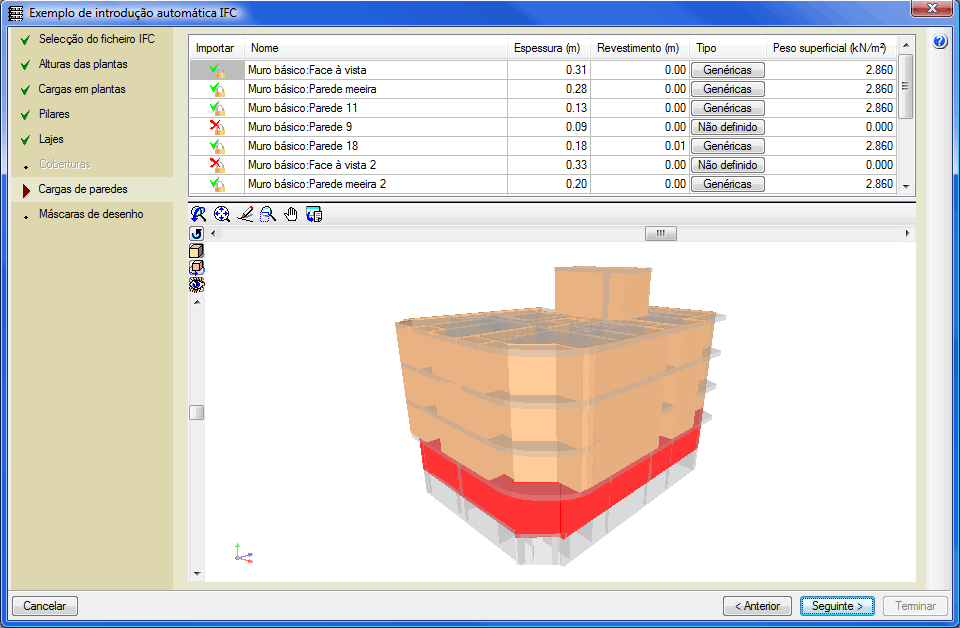The image size is (960, 628).
Task: Select Cargas de paredes step
Action: [83, 190]
